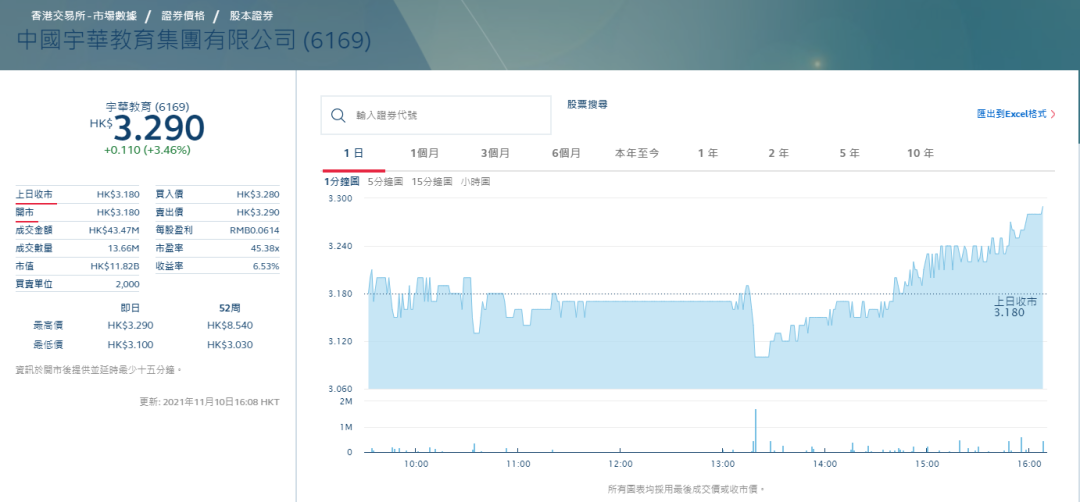Click the 收益率 value 6.53%
The width and height of the screenshot is (1080, 502).
pyautogui.click(x=267, y=266)
